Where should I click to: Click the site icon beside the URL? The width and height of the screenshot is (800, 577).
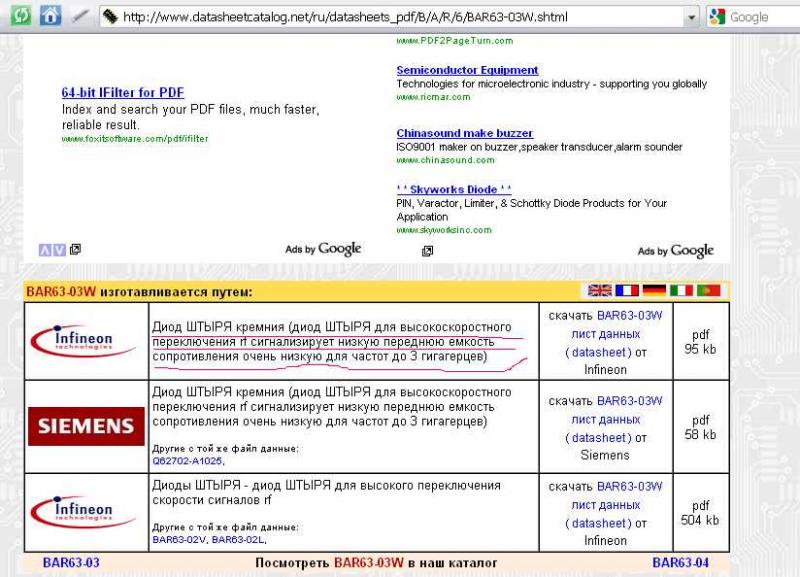coord(110,17)
